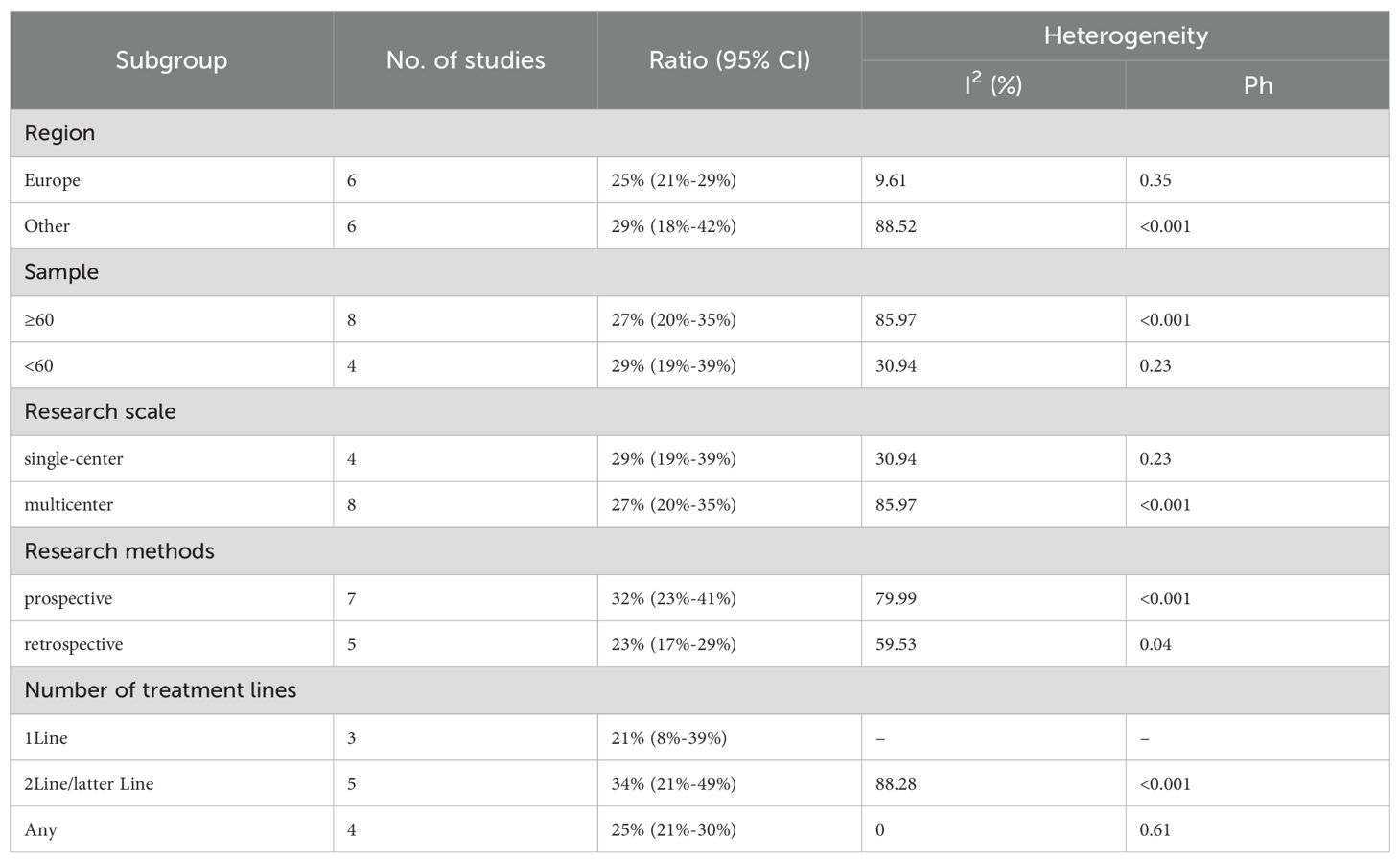Click the 2Line/latter Line cell

(89, 784)
